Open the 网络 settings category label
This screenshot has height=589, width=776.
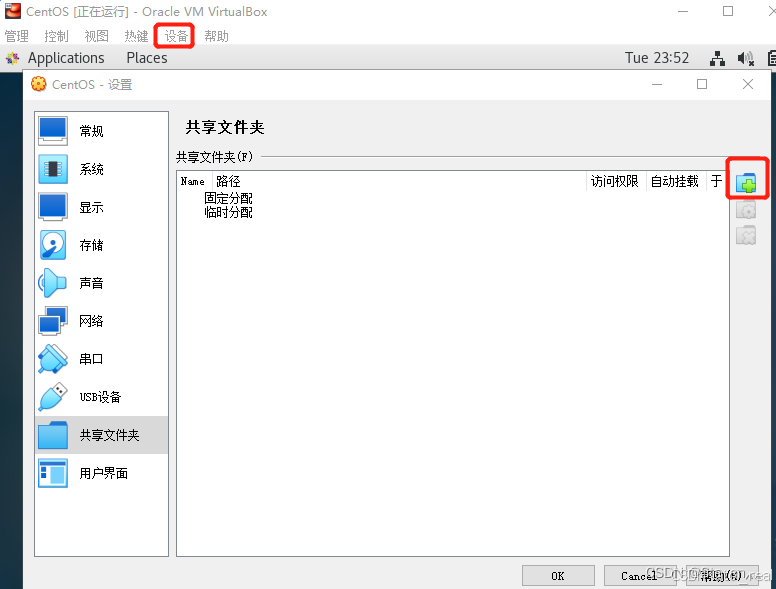pos(92,321)
